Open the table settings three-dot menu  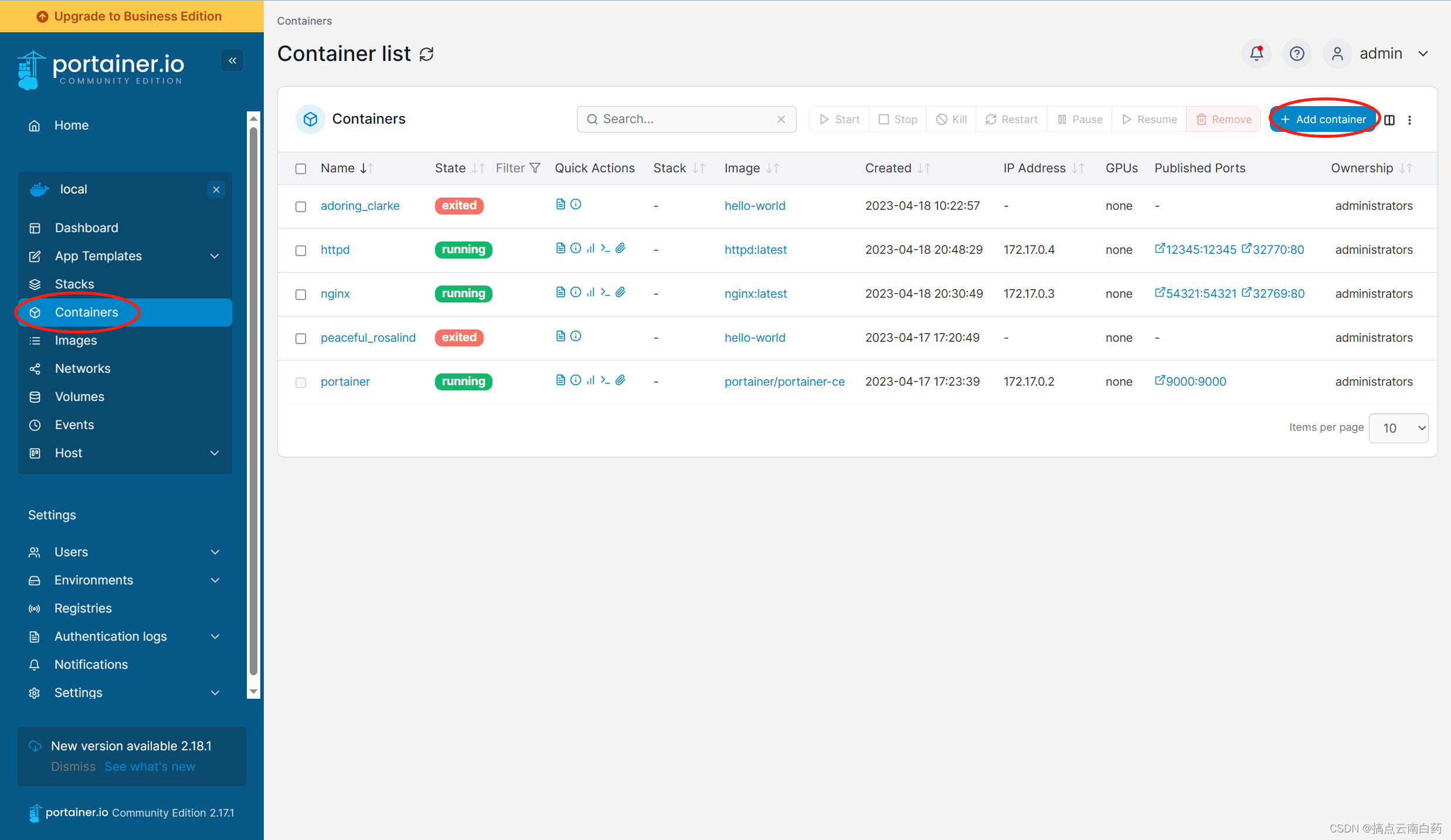pyautogui.click(x=1409, y=120)
